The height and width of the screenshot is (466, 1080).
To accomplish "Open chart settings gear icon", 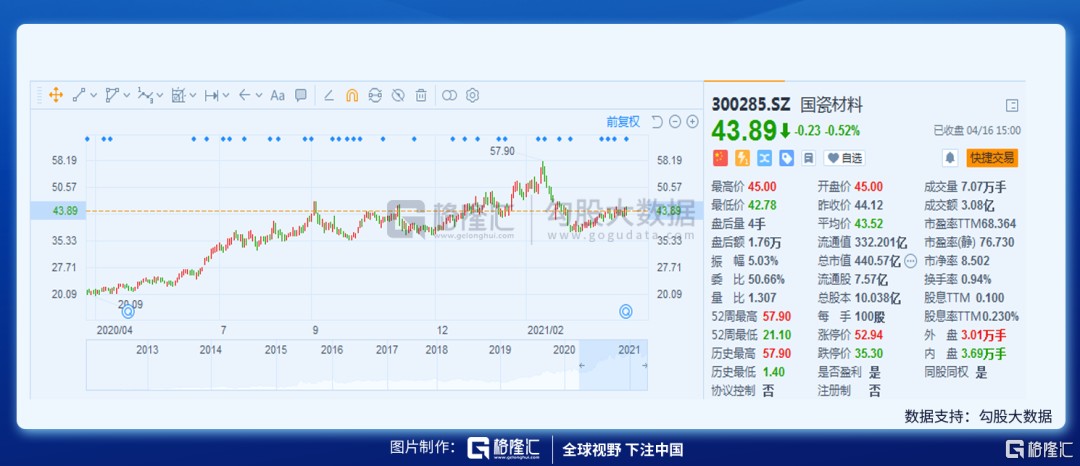I will click(473, 95).
